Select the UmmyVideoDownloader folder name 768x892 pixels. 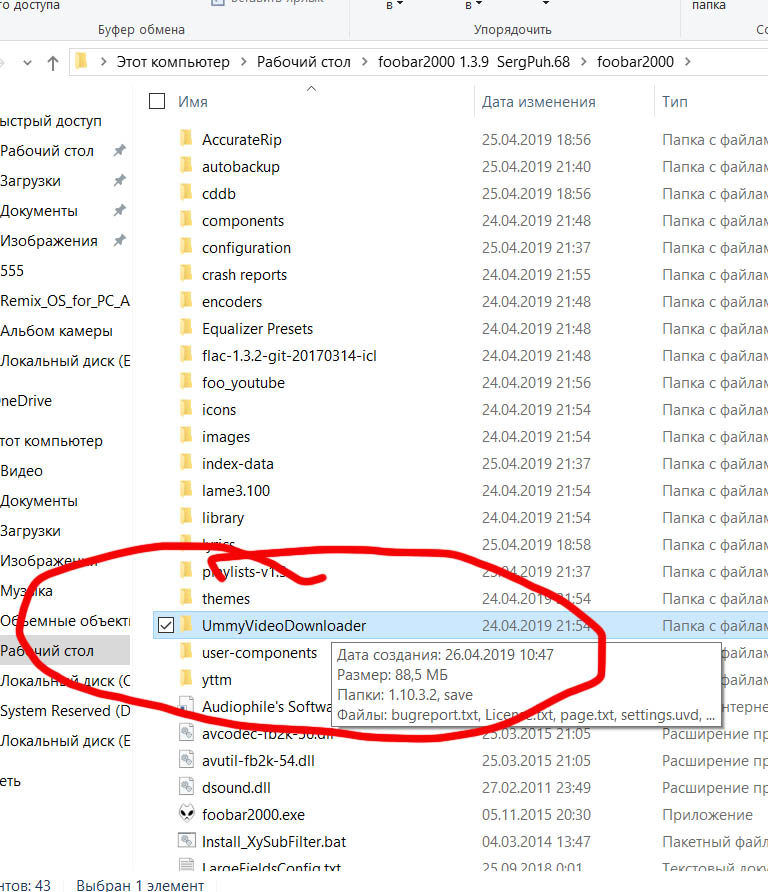coord(284,626)
